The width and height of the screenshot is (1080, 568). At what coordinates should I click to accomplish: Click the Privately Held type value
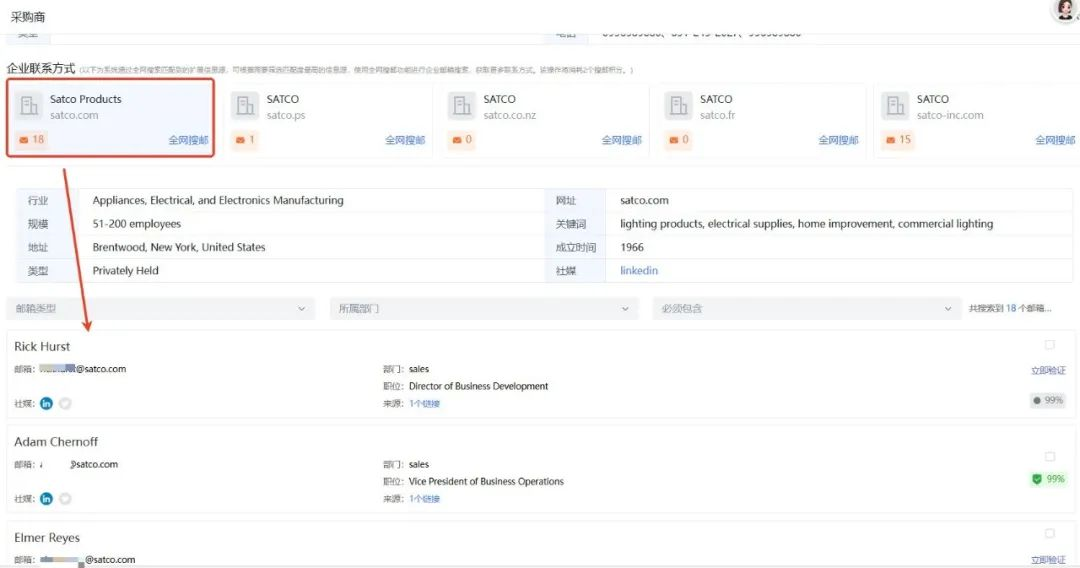point(125,271)
